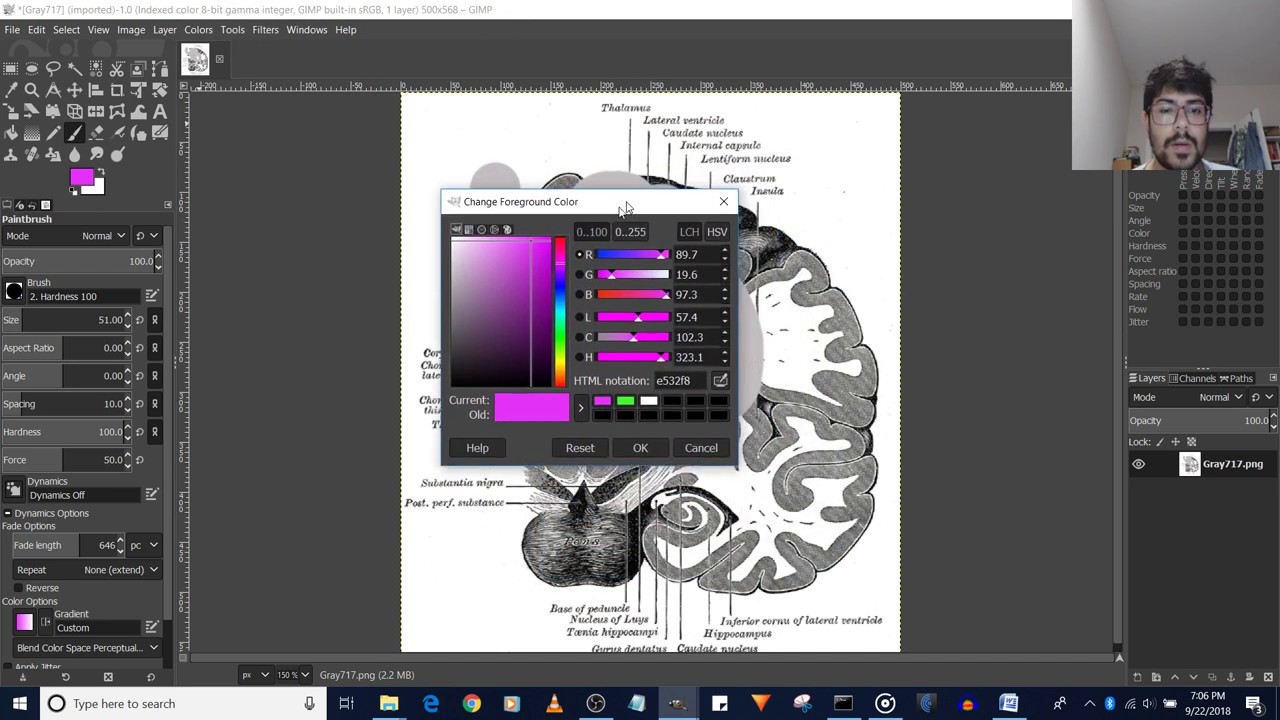This screenshot has width=1280, height=720.
Task: Open the Windows menu
Action: point(306,30)
